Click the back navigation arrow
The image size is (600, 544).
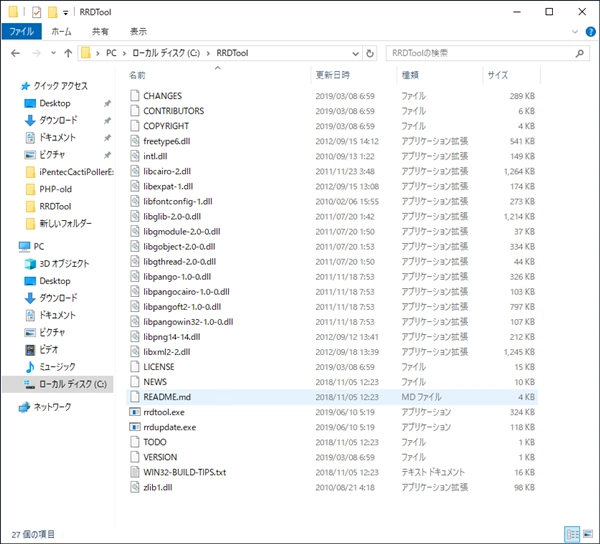tap(15, 53)
